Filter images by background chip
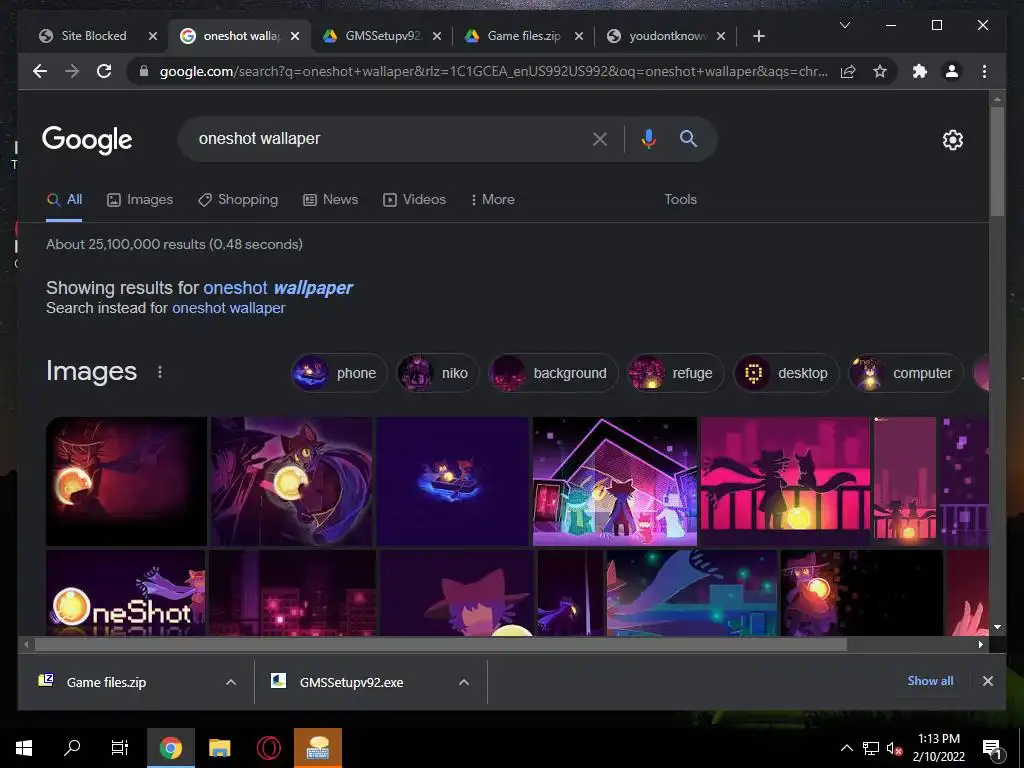Screen dimensions: 1024x768 (x=553, y=373)
